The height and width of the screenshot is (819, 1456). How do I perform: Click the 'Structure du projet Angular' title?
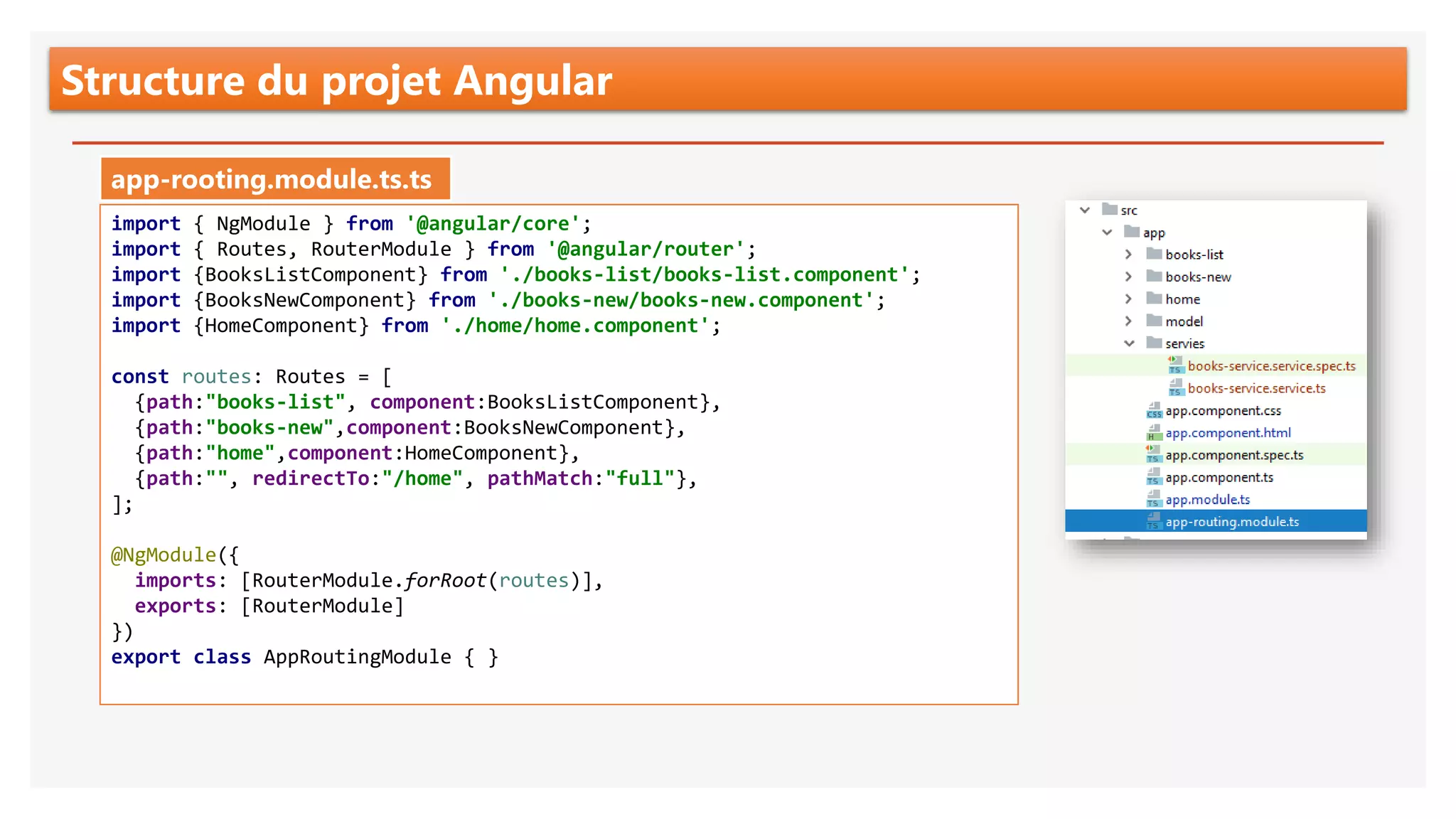[x=336, y=80]
